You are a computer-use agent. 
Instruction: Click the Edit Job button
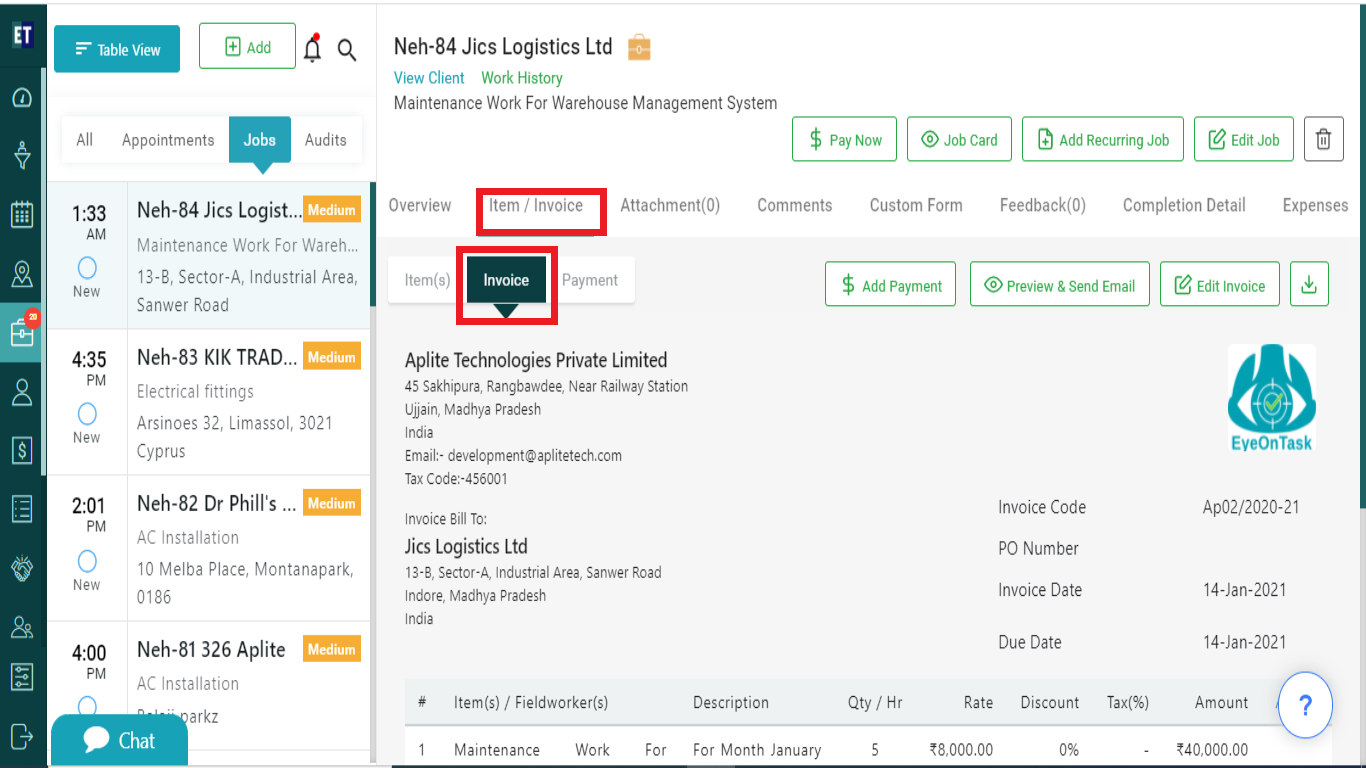(1244, 139)
